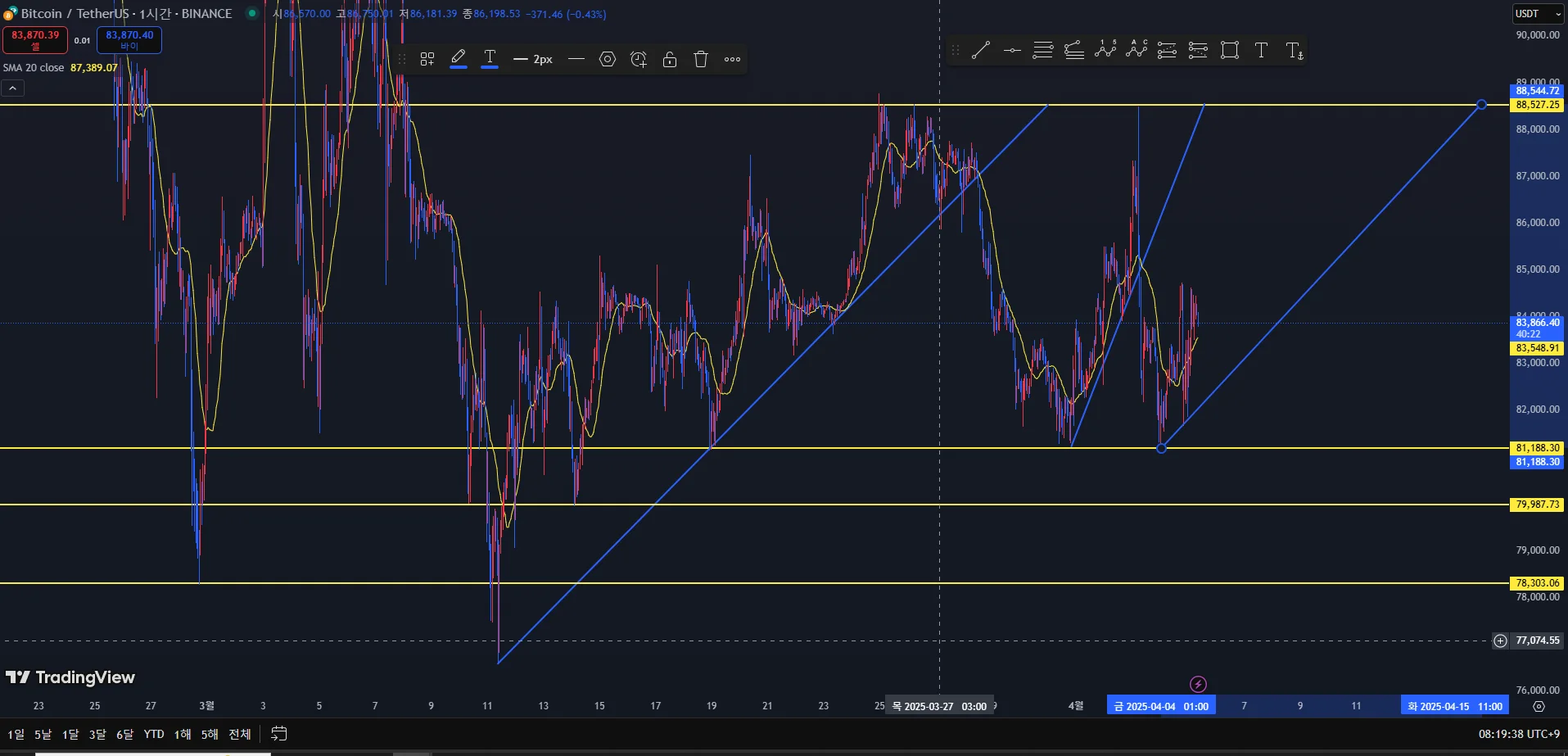Select the anchored text tool
Viewport: 1568px width, 756px height.
click(x=1295, y=51)
